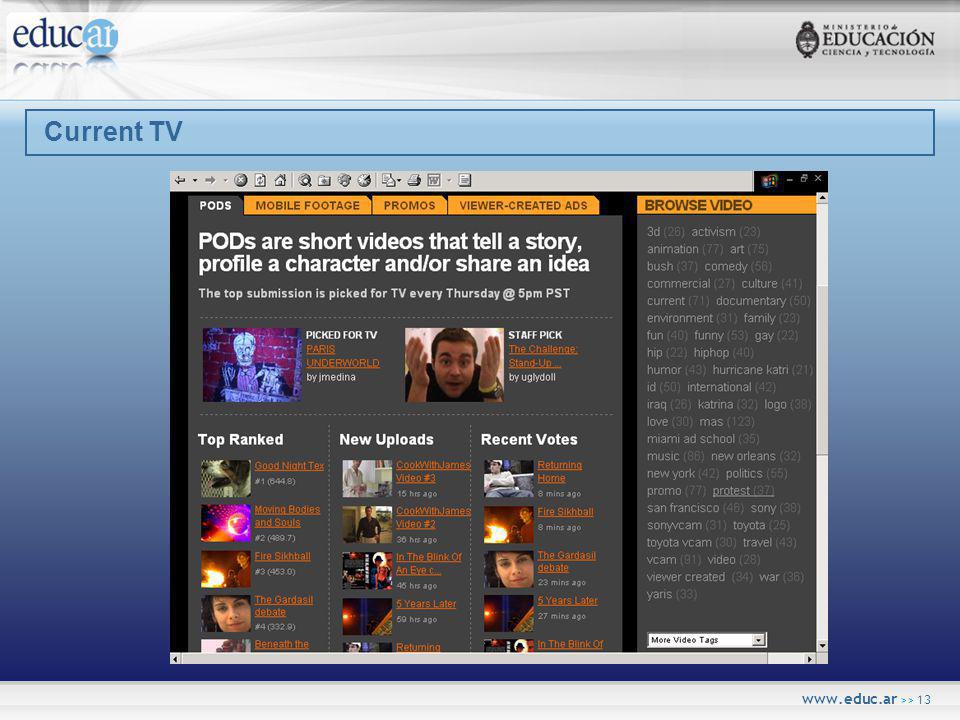The image size is (960, 720).
Task: Select the 'viewer created' video tag
Action: 686,577
